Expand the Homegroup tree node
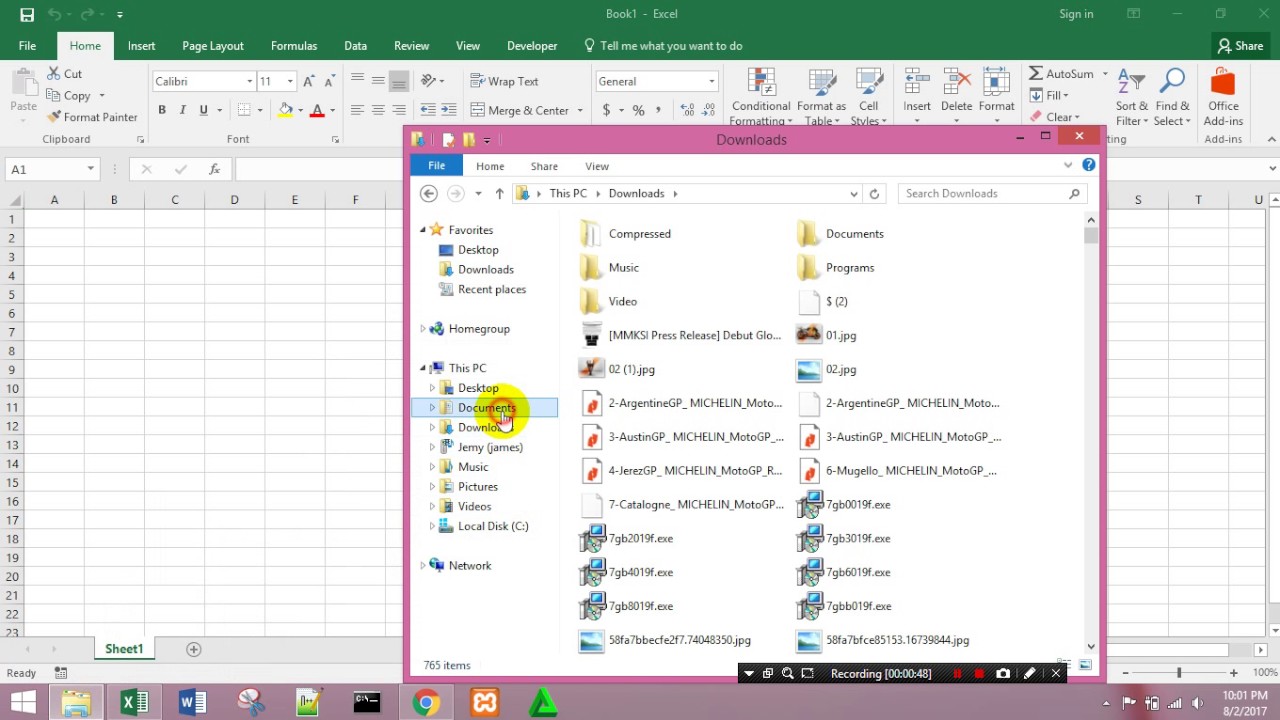 (x=423, y=329)
